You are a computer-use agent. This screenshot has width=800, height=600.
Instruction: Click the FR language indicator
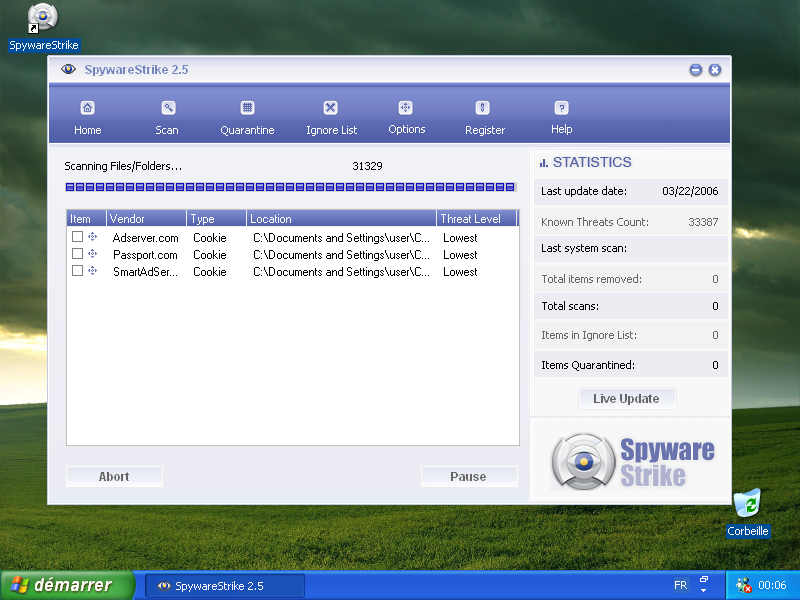pos(681,585)
